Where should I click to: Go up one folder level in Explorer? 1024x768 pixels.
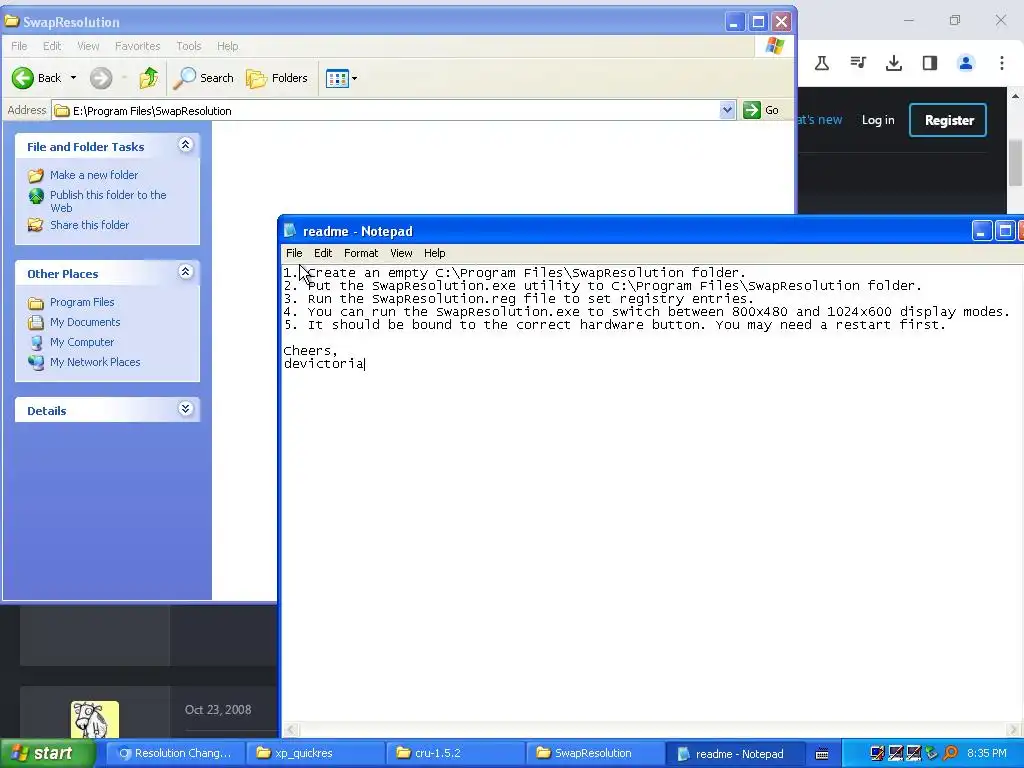(x=149, y=78)
